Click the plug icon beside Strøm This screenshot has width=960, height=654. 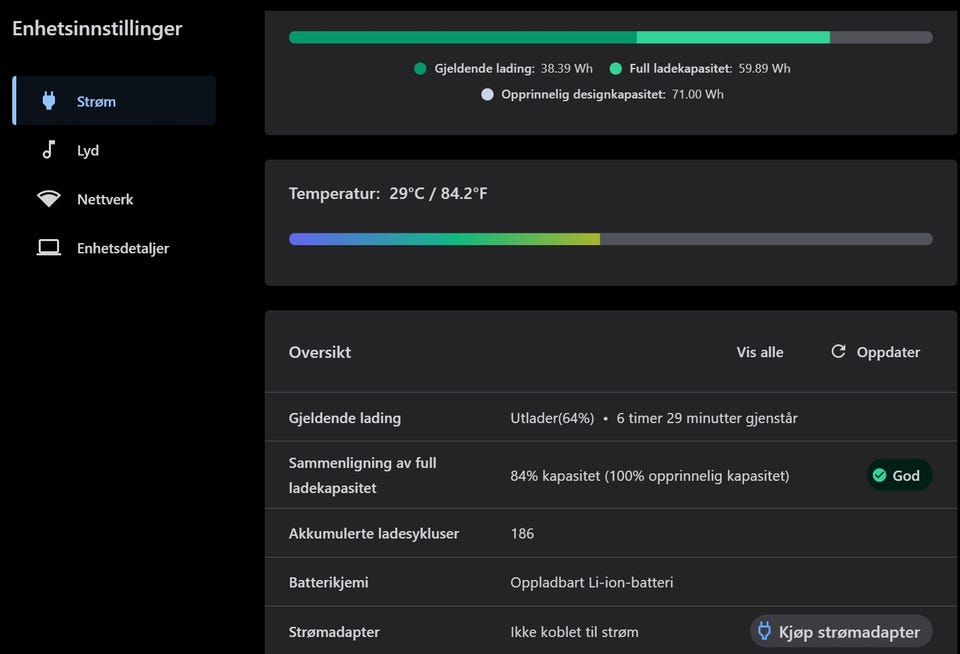coord(49,101)
